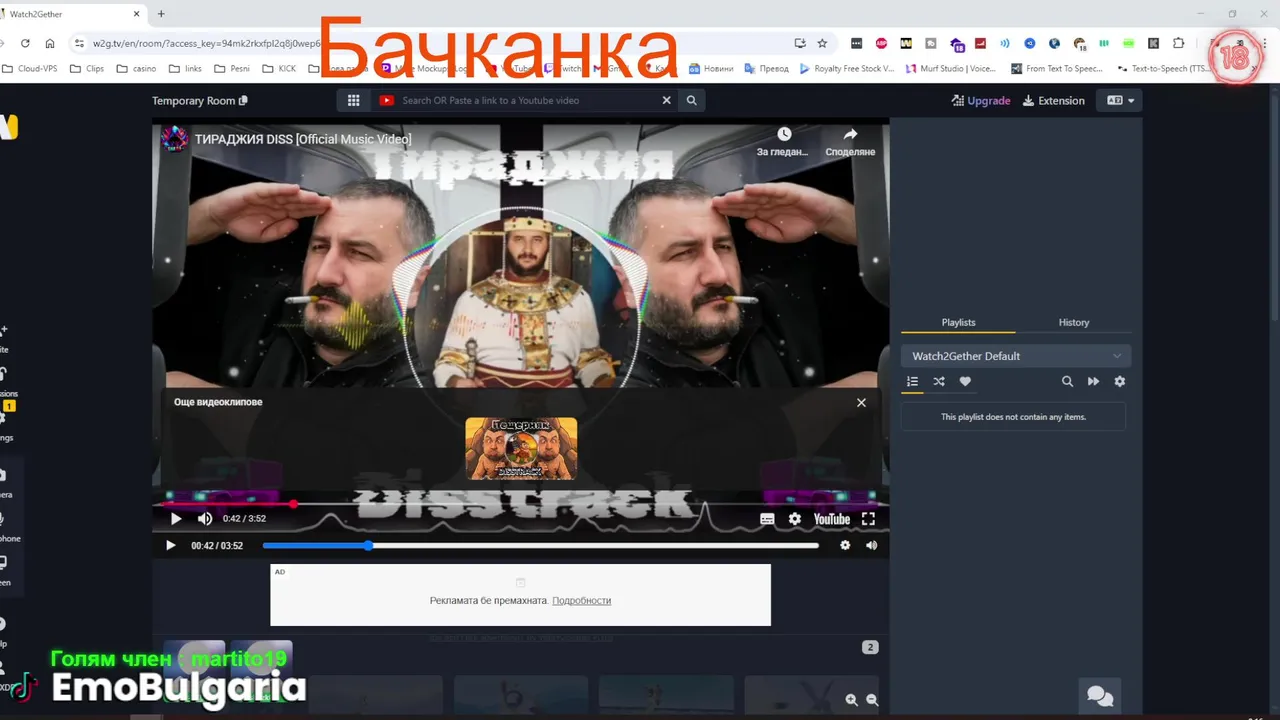Screen dimensions: 1280x720
Task: Reload the browser page
Action: click(x=25, y=43)
